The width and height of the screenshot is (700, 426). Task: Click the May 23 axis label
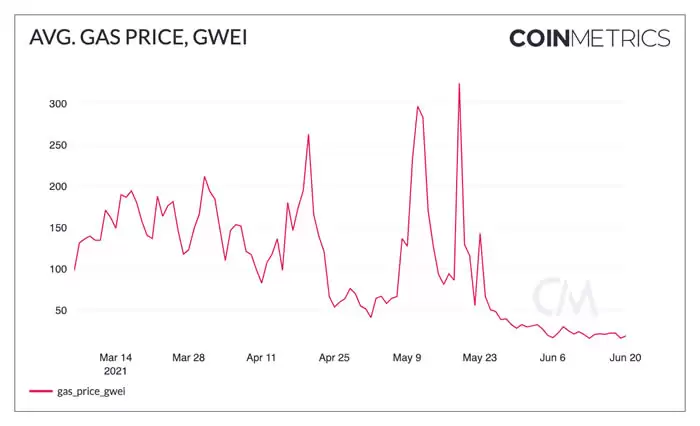tap(479, 357)
